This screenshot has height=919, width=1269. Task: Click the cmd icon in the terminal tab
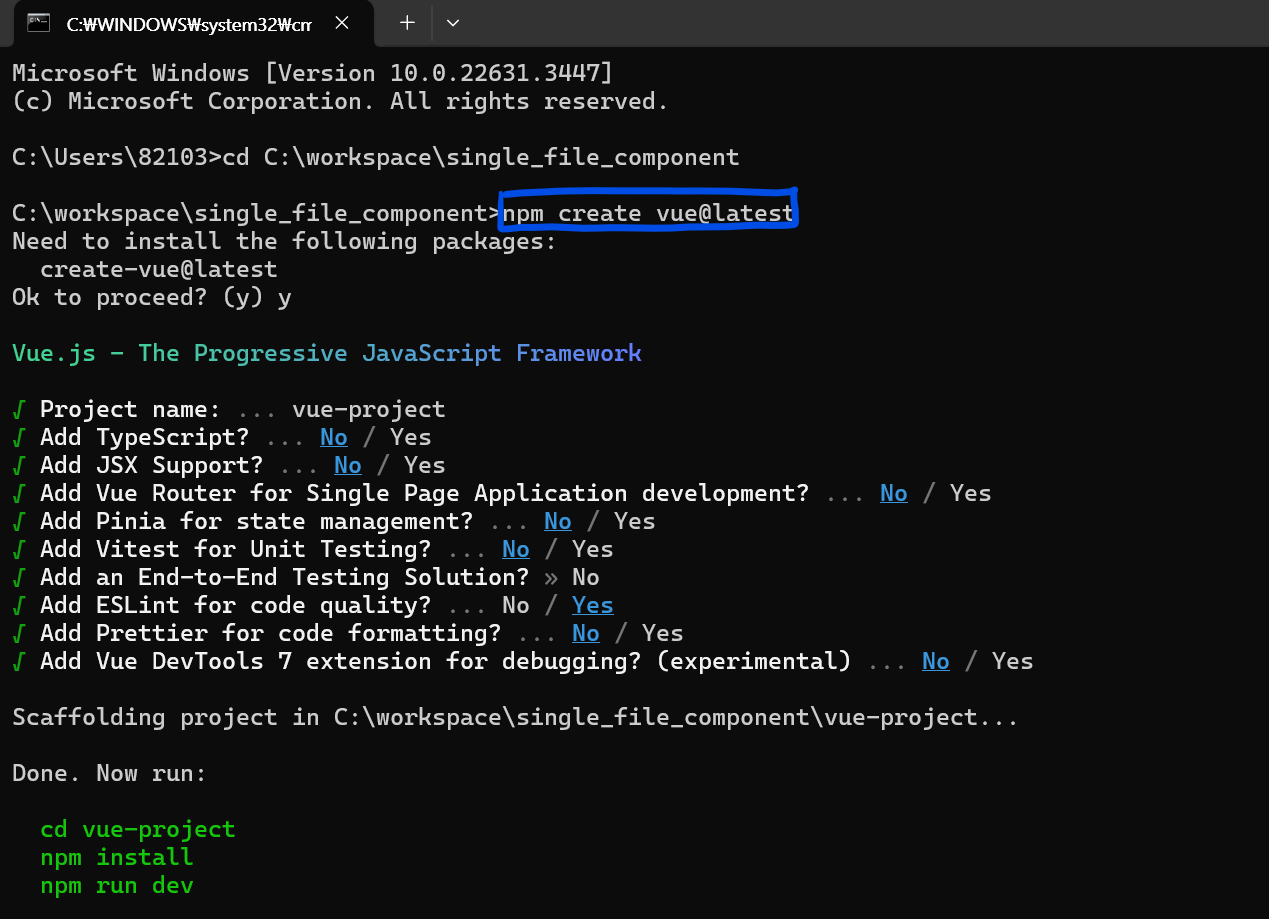click(x=39, y=24)
